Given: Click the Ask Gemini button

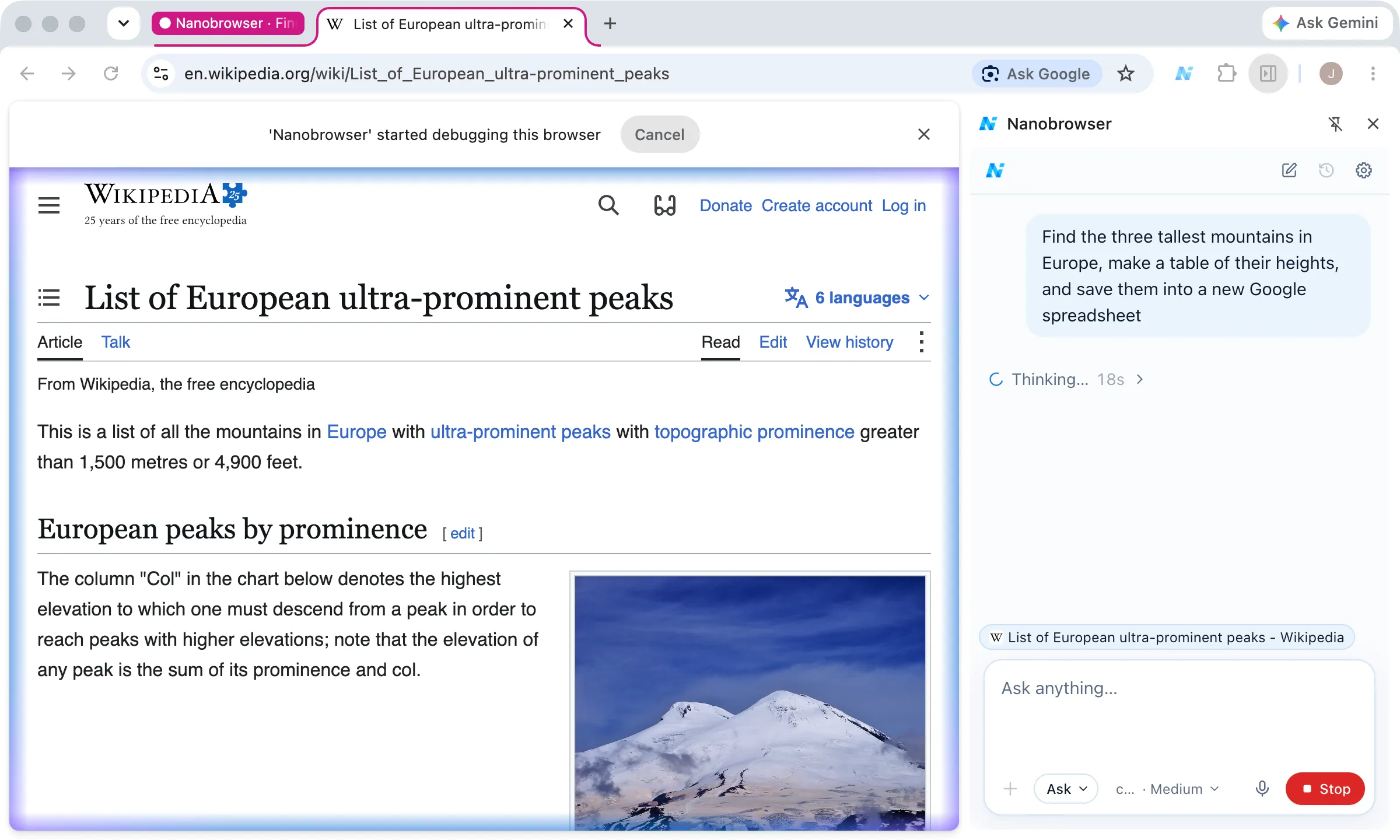Looking at the screenshot, I should 1326,23.
